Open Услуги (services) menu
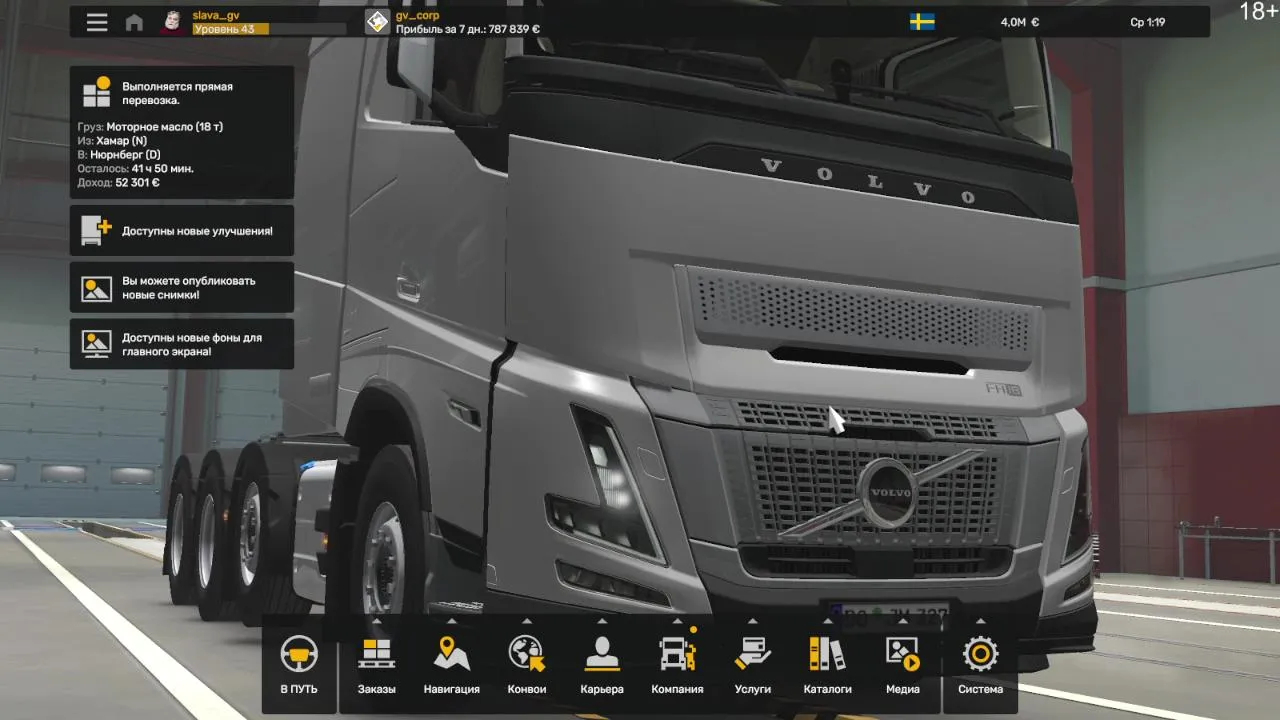The width and height of the screenshot is (1280, 720). click(x=753, y=665)
